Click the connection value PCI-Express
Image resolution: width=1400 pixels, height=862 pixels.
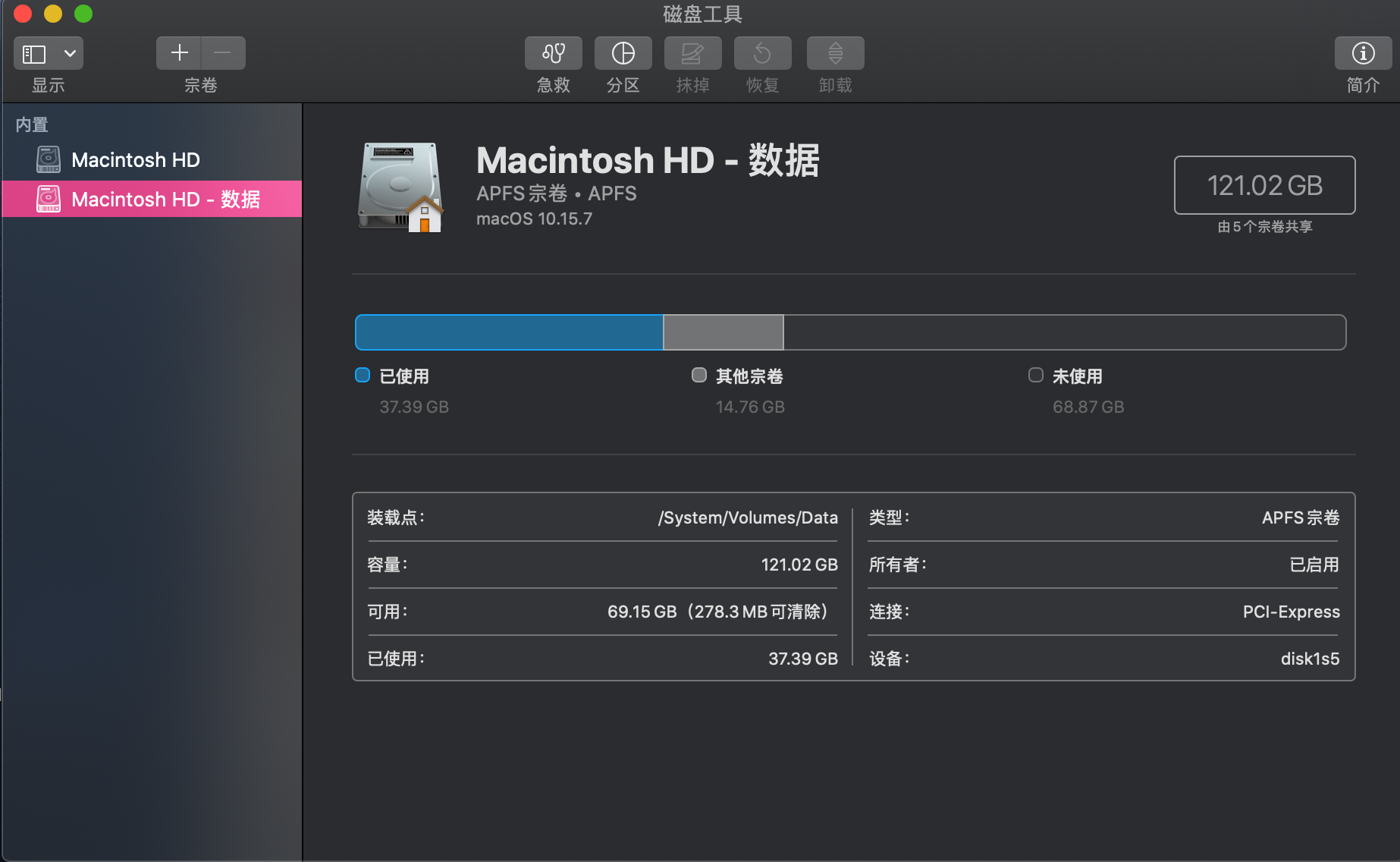click(x=1292, y=612)
